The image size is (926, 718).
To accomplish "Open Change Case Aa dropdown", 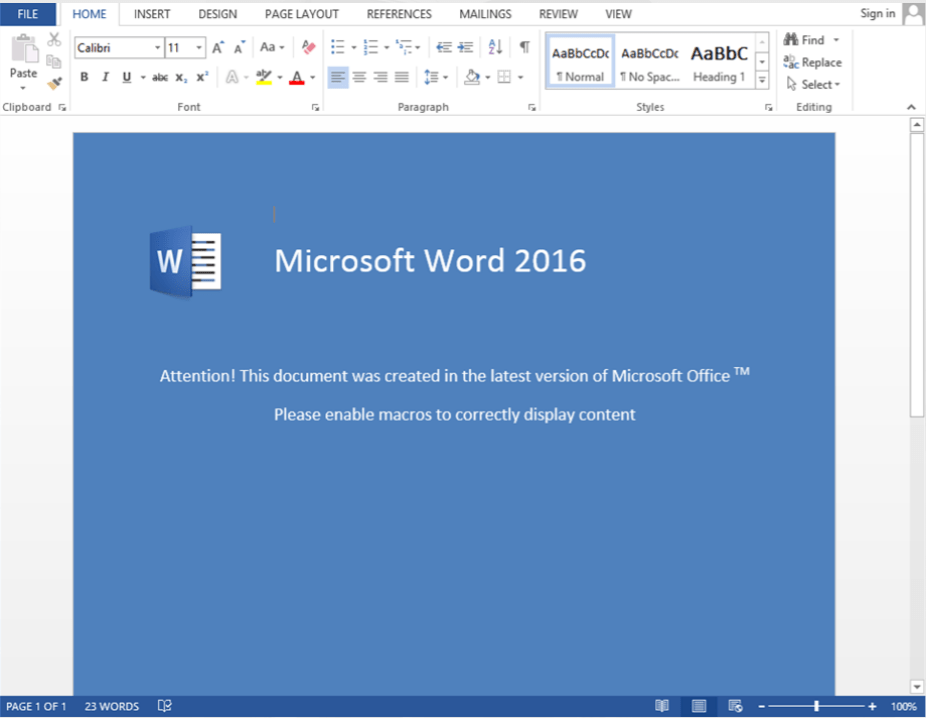I will [x=272, y=47].
